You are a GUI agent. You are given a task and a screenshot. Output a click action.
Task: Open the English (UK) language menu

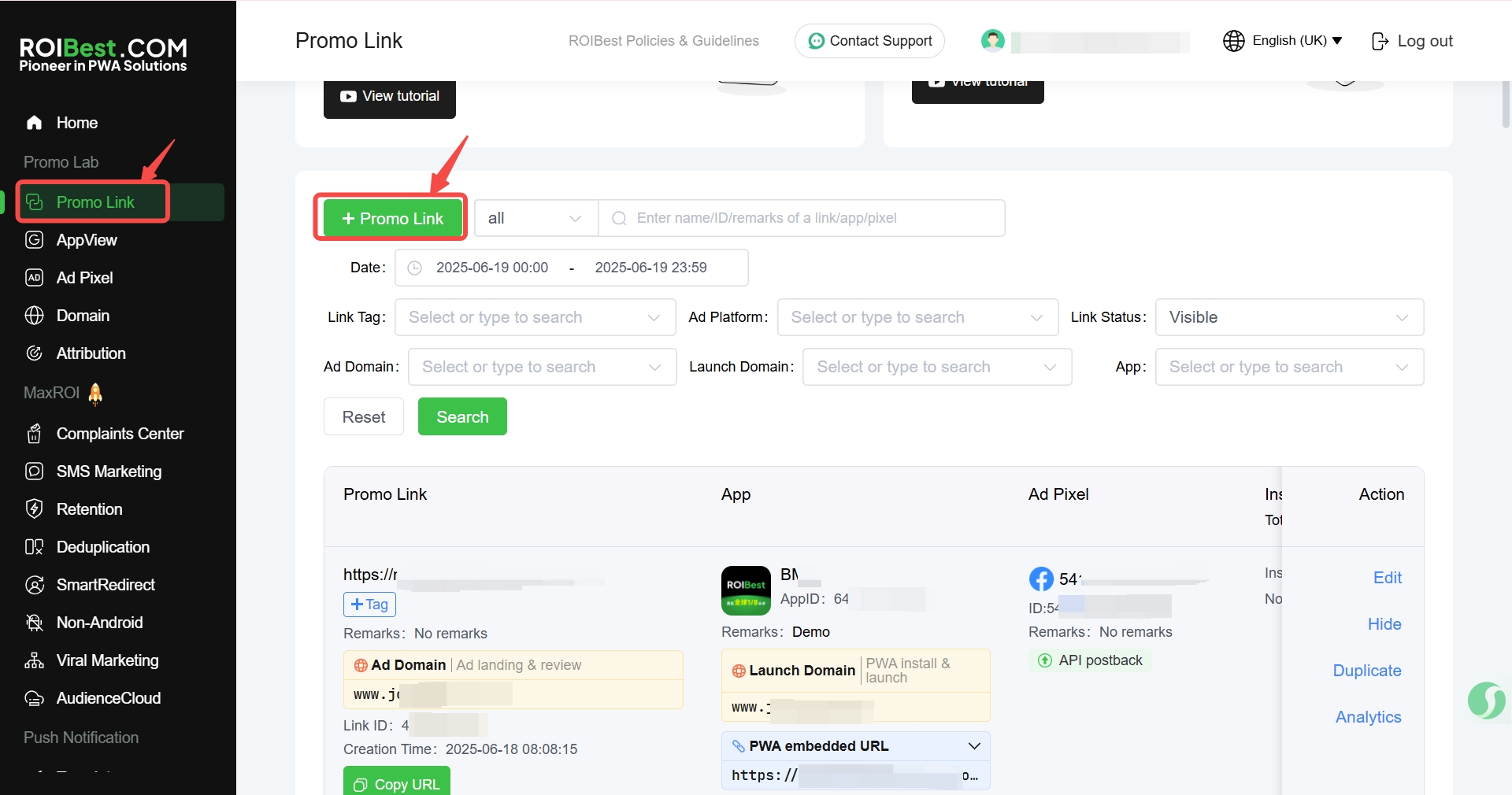click(1297, 41)
